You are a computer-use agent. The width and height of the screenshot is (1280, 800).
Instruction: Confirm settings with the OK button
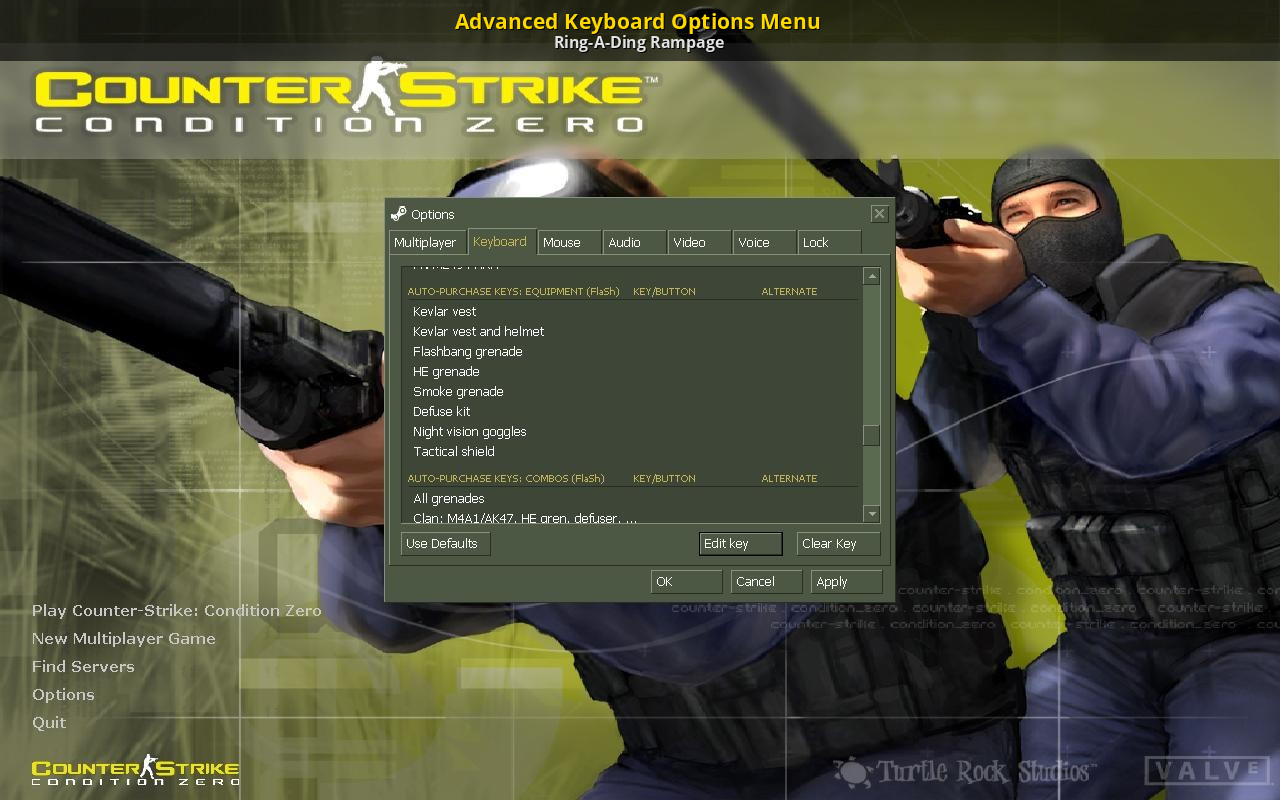686,582
